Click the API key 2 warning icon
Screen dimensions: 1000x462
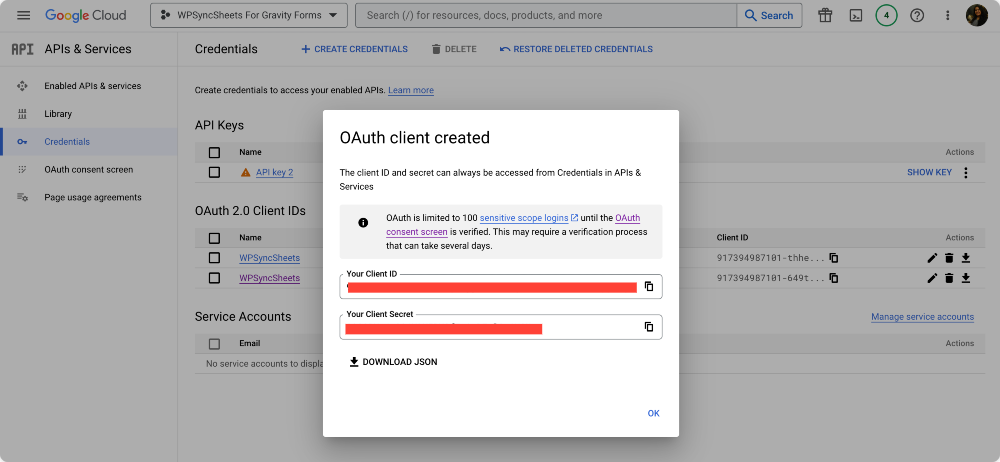coord(246,172)
